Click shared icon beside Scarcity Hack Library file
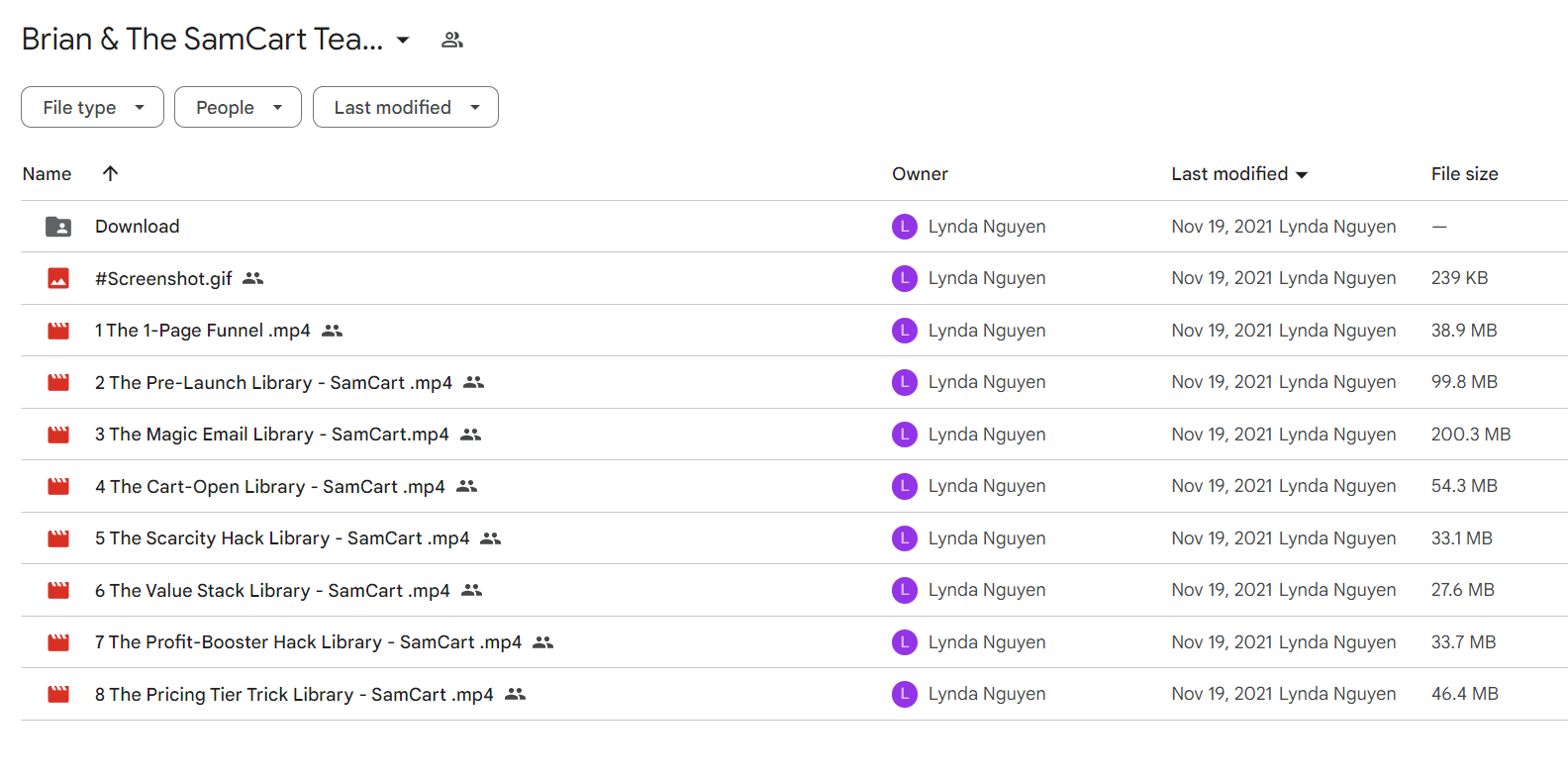 pos(491,538)
